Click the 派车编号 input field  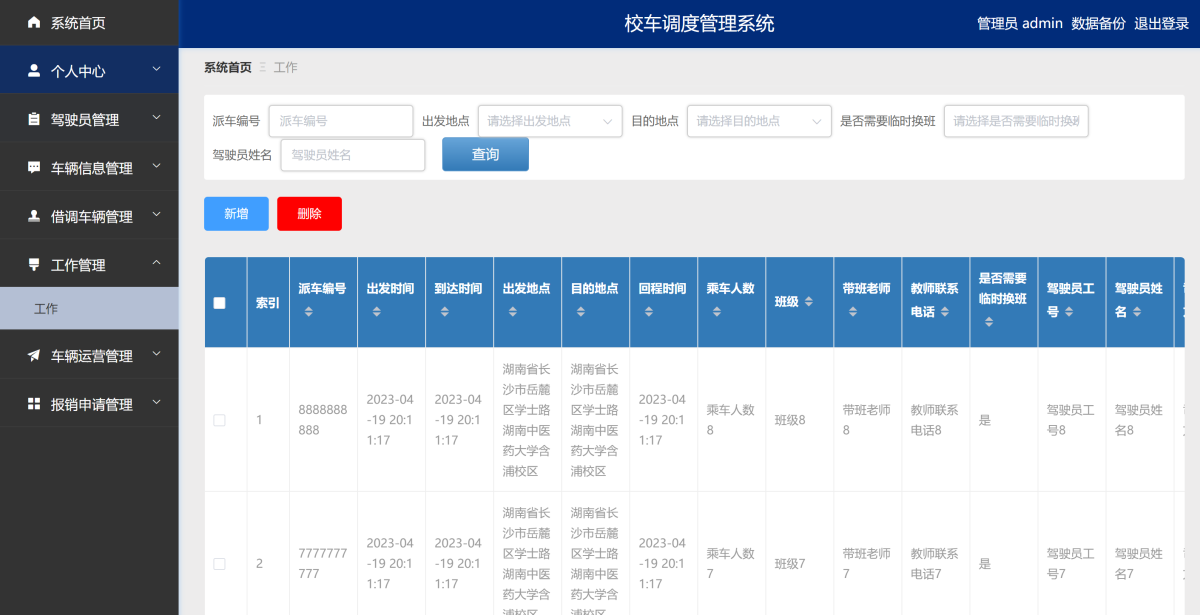(x=341, y=121)
